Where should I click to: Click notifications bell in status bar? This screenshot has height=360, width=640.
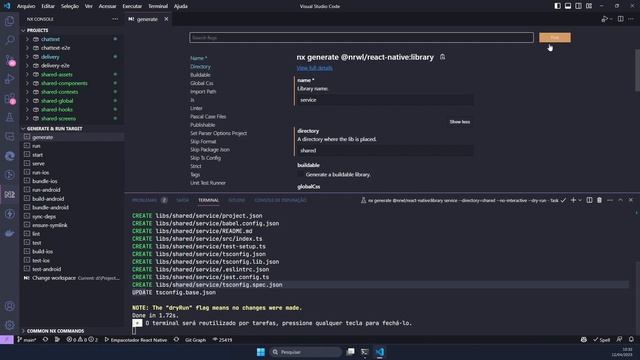[631, 340]
